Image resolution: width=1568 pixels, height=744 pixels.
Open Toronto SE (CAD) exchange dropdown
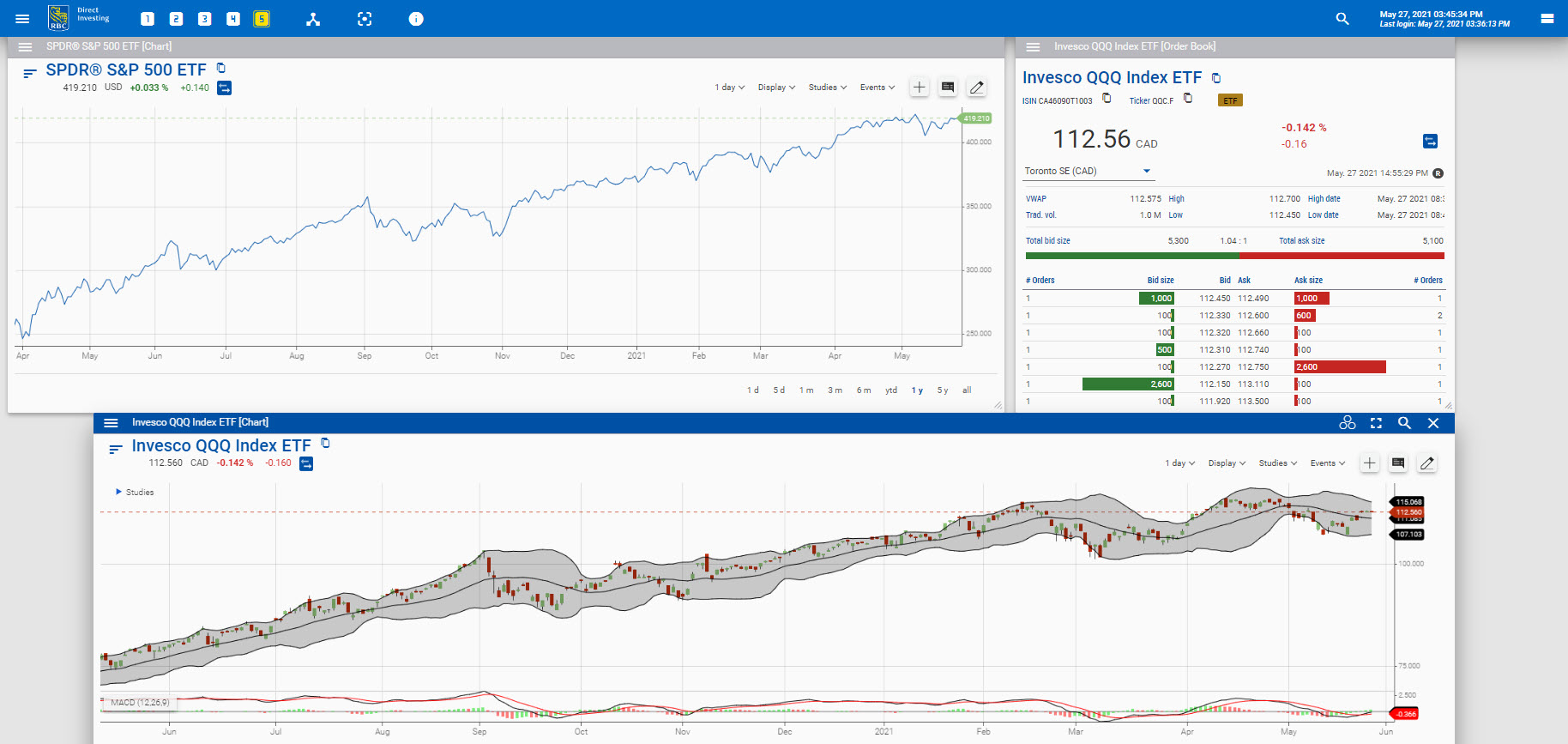tap(1089, 172)
